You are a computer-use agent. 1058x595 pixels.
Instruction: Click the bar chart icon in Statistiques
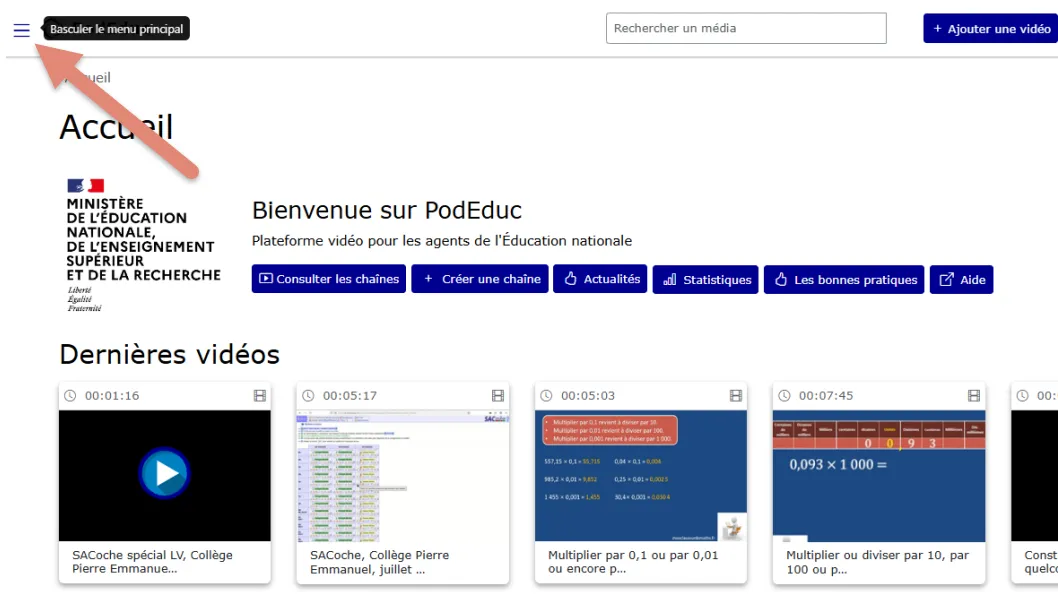click(669, 279)
